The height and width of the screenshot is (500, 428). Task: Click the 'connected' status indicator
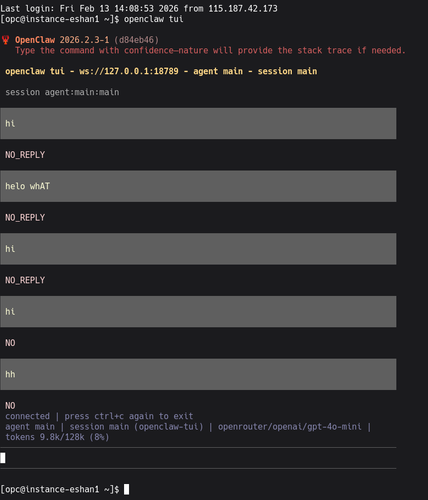[27, 416]
